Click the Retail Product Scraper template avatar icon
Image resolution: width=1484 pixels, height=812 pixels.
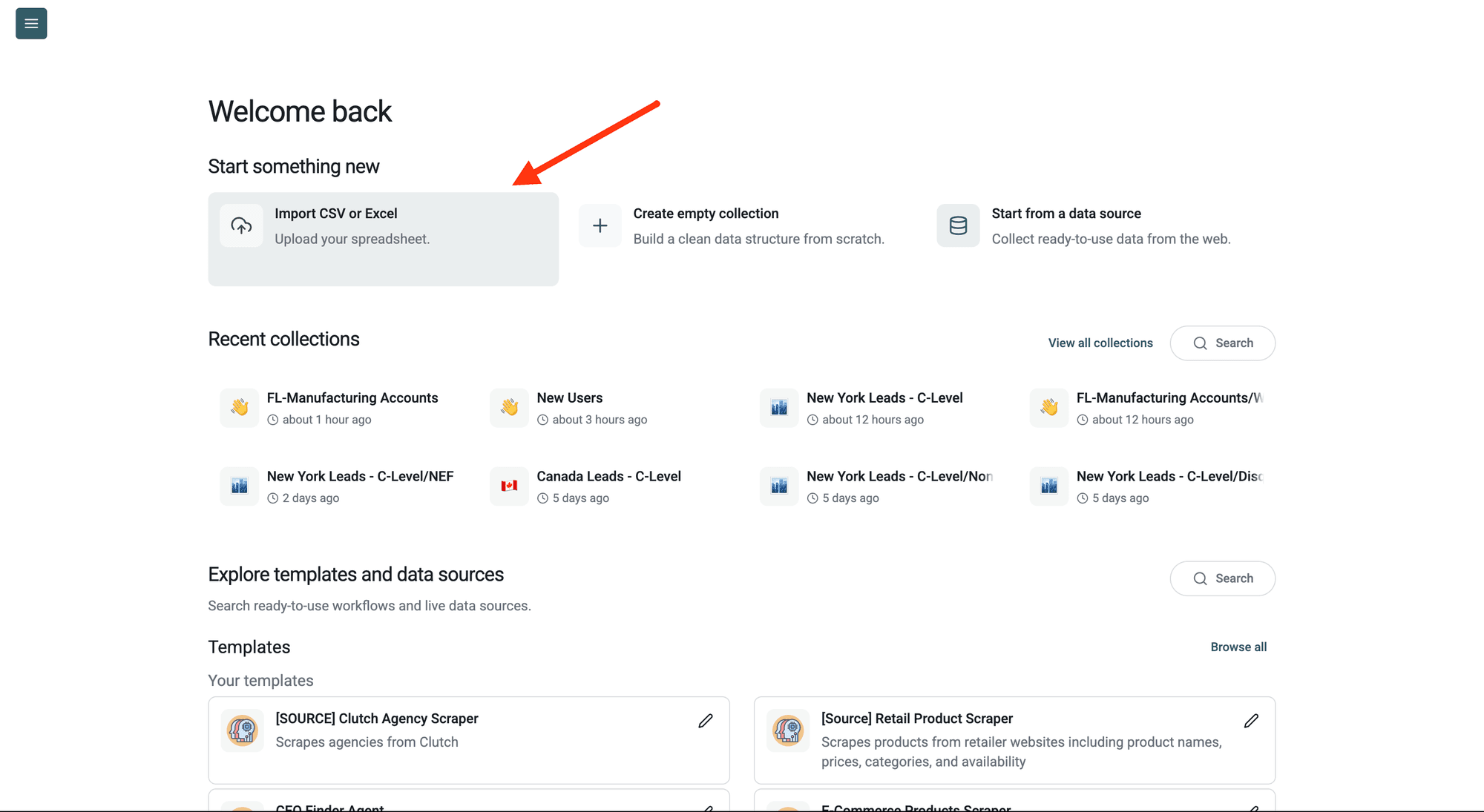[x=788, y=730]
